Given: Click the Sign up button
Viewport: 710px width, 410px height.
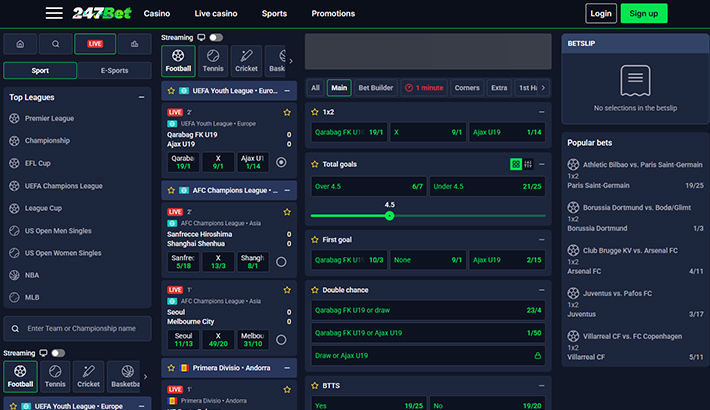Looking at the screenshot, I should 643,14.
